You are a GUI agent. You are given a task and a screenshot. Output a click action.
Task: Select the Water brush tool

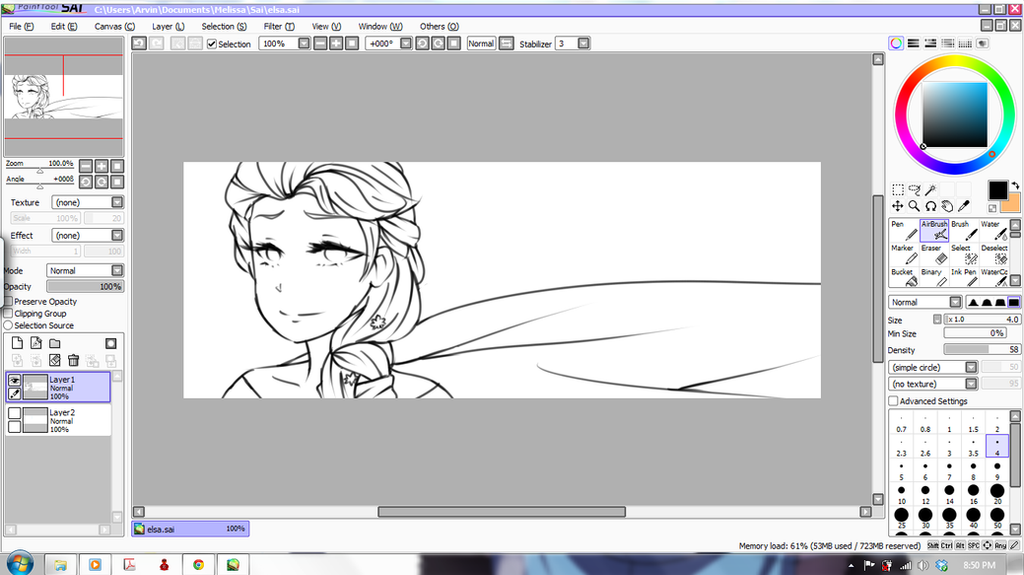(993, 231)
